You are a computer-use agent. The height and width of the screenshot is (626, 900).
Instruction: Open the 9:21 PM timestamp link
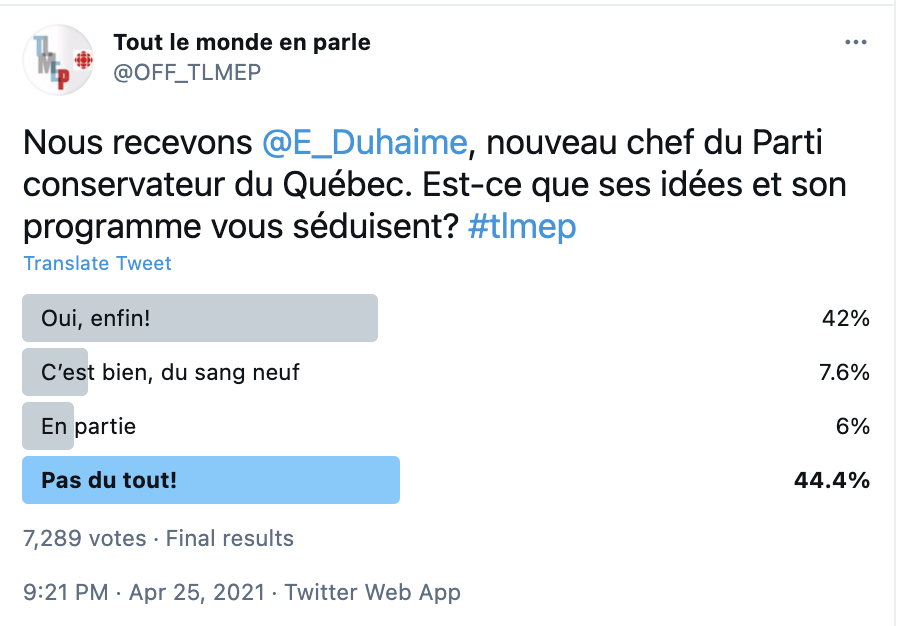point(65,592)
